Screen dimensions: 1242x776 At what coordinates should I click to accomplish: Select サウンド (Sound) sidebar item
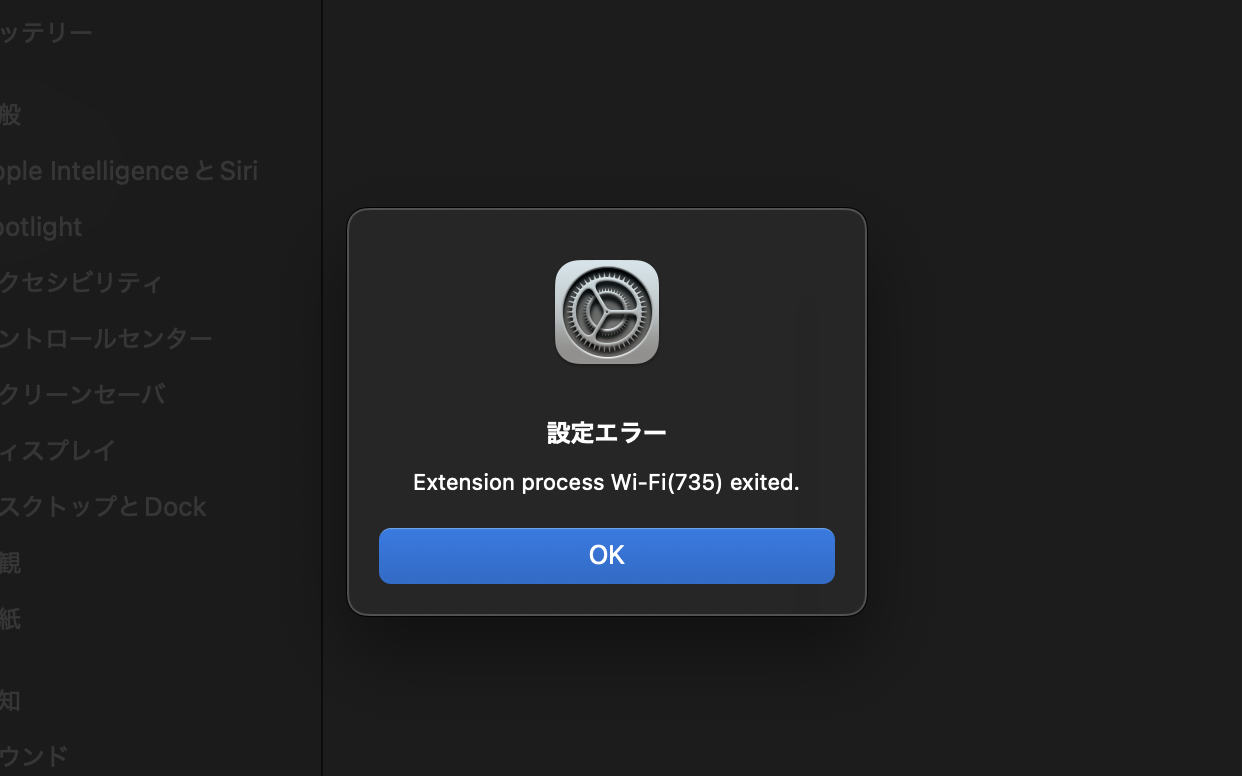(x=34, y=756)
